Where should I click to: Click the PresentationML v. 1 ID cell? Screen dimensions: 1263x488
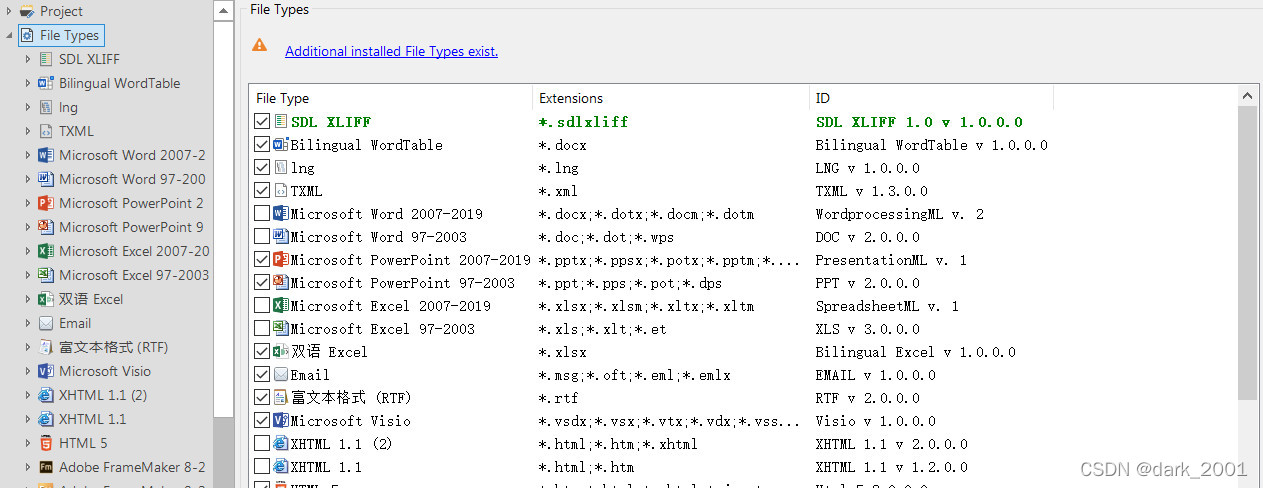(891, 260)
